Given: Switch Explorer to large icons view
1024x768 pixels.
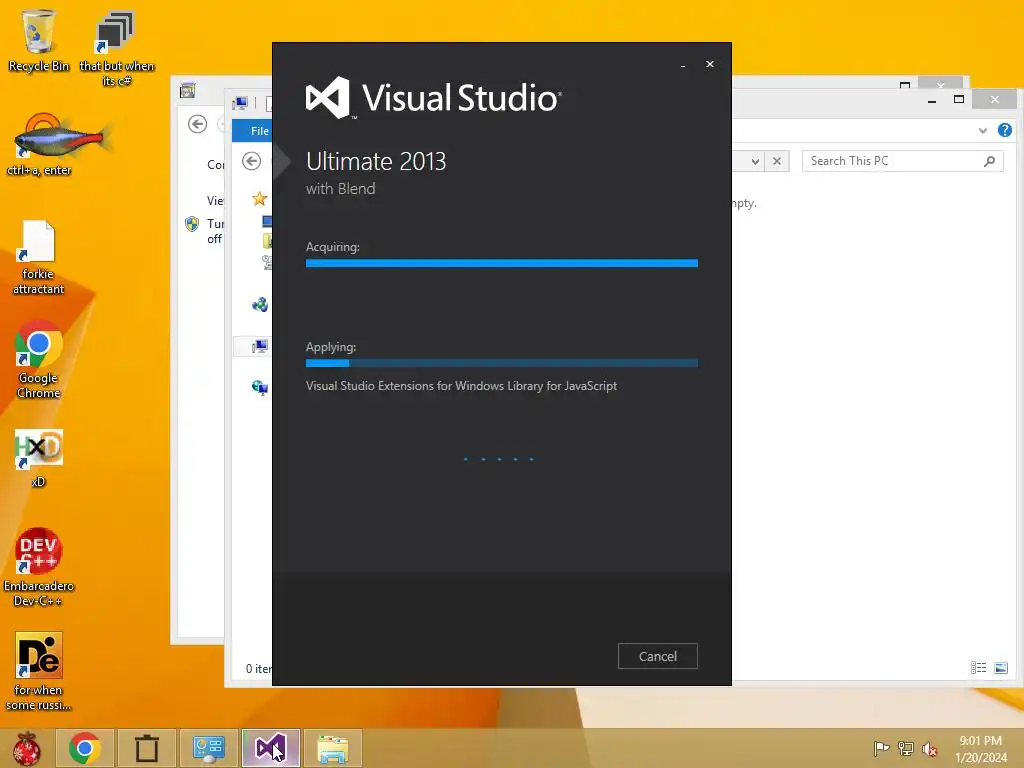Looking at the screenshot, I should coord(1000,667).
